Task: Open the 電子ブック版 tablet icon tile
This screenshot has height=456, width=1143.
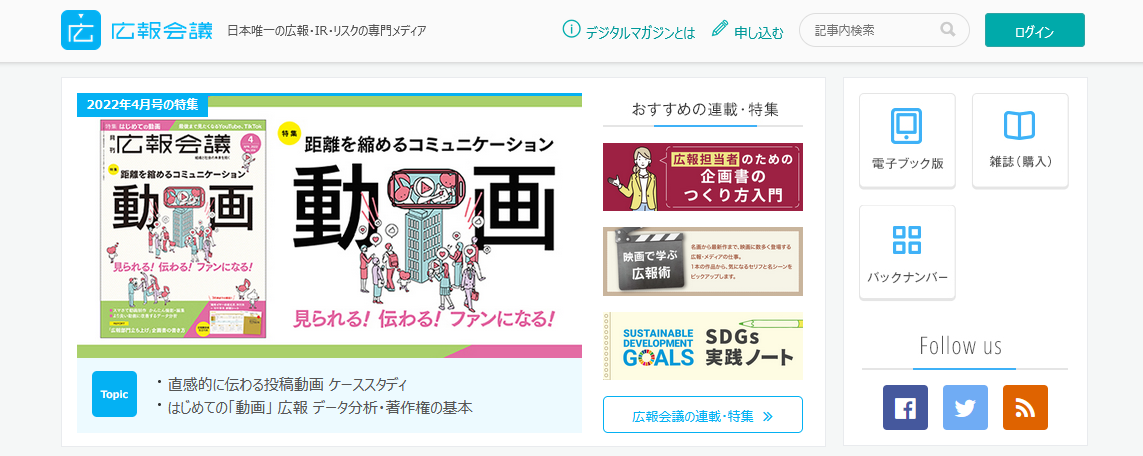Action: (x=907, y=141)
